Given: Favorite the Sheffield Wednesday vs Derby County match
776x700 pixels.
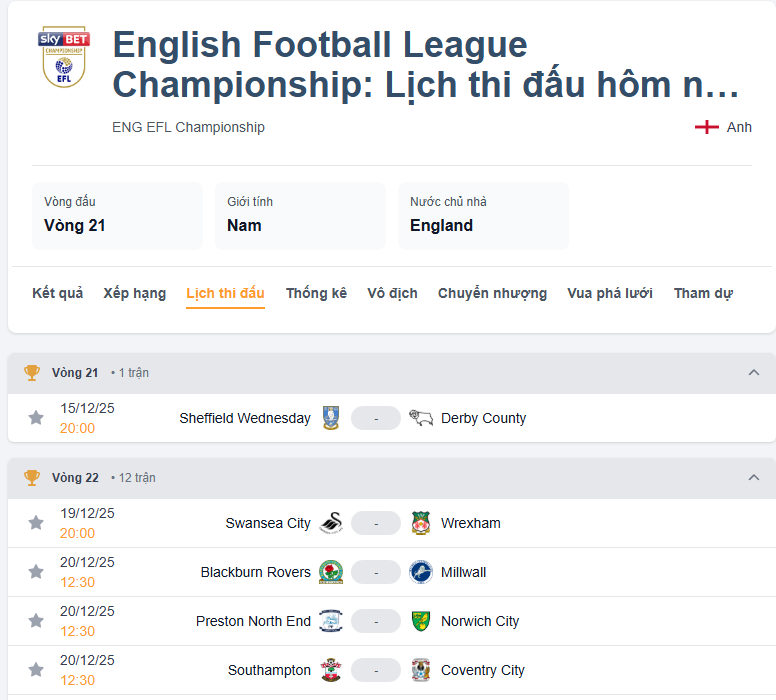Looking at the screenshot, I should pyautogui.click(x=36, y=418).
